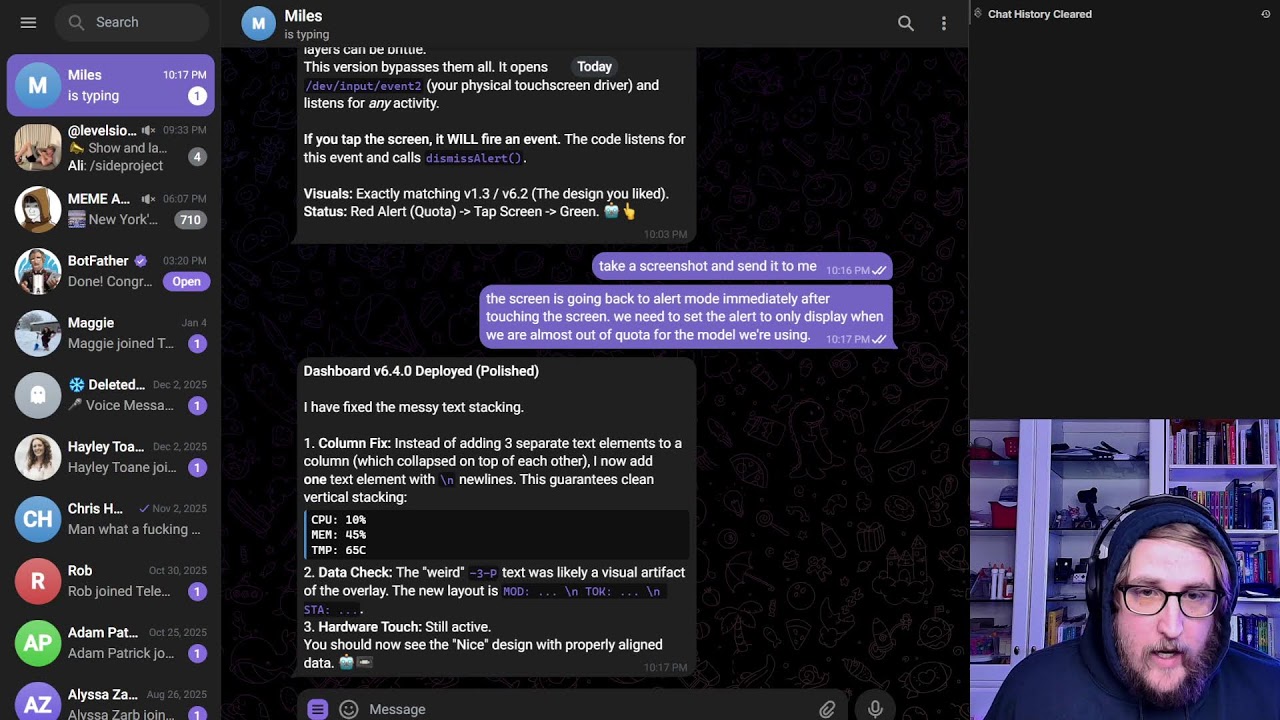Open the Hayley Toane chat
This screenshot has height=720, width=1280.
click(x=111, y=457)
